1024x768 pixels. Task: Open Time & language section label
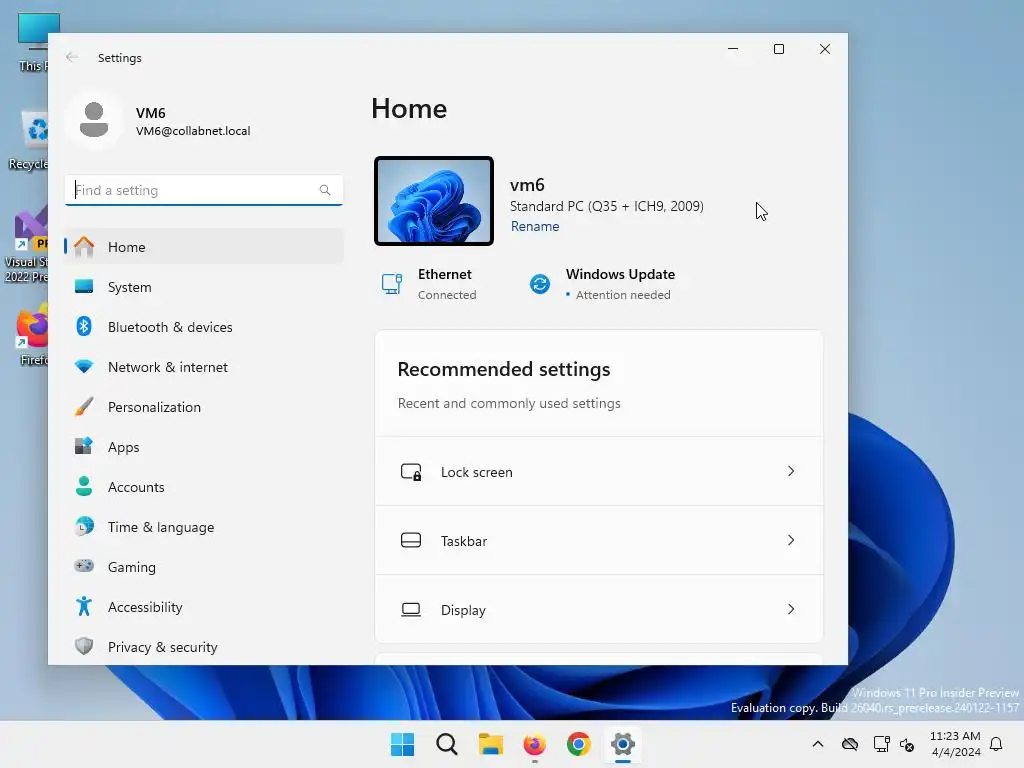(x=161, y=527)
